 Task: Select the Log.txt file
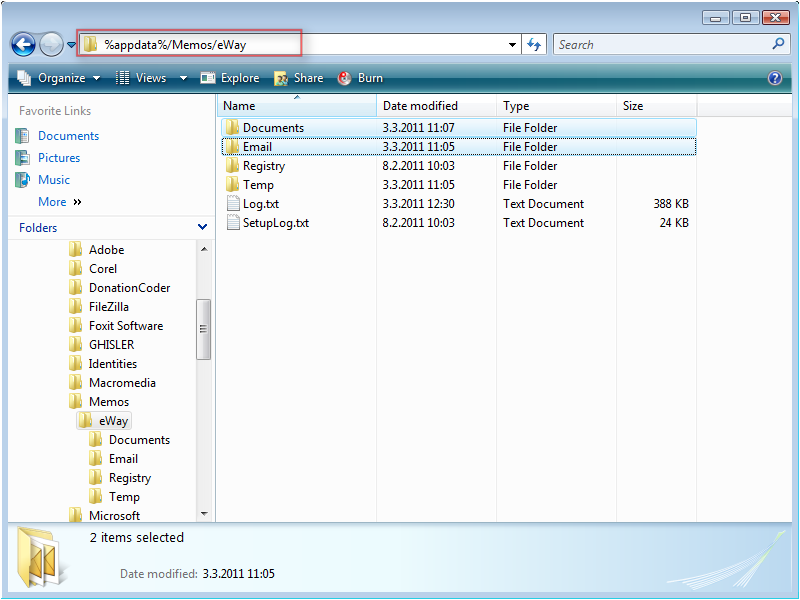pyautogui.click(x=459, y=204)
